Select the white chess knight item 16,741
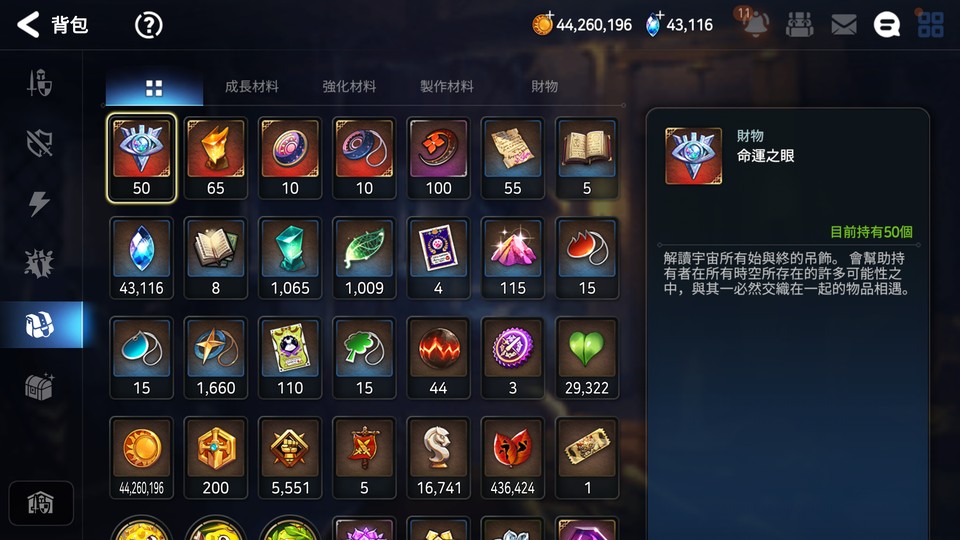 click(438, 457)
